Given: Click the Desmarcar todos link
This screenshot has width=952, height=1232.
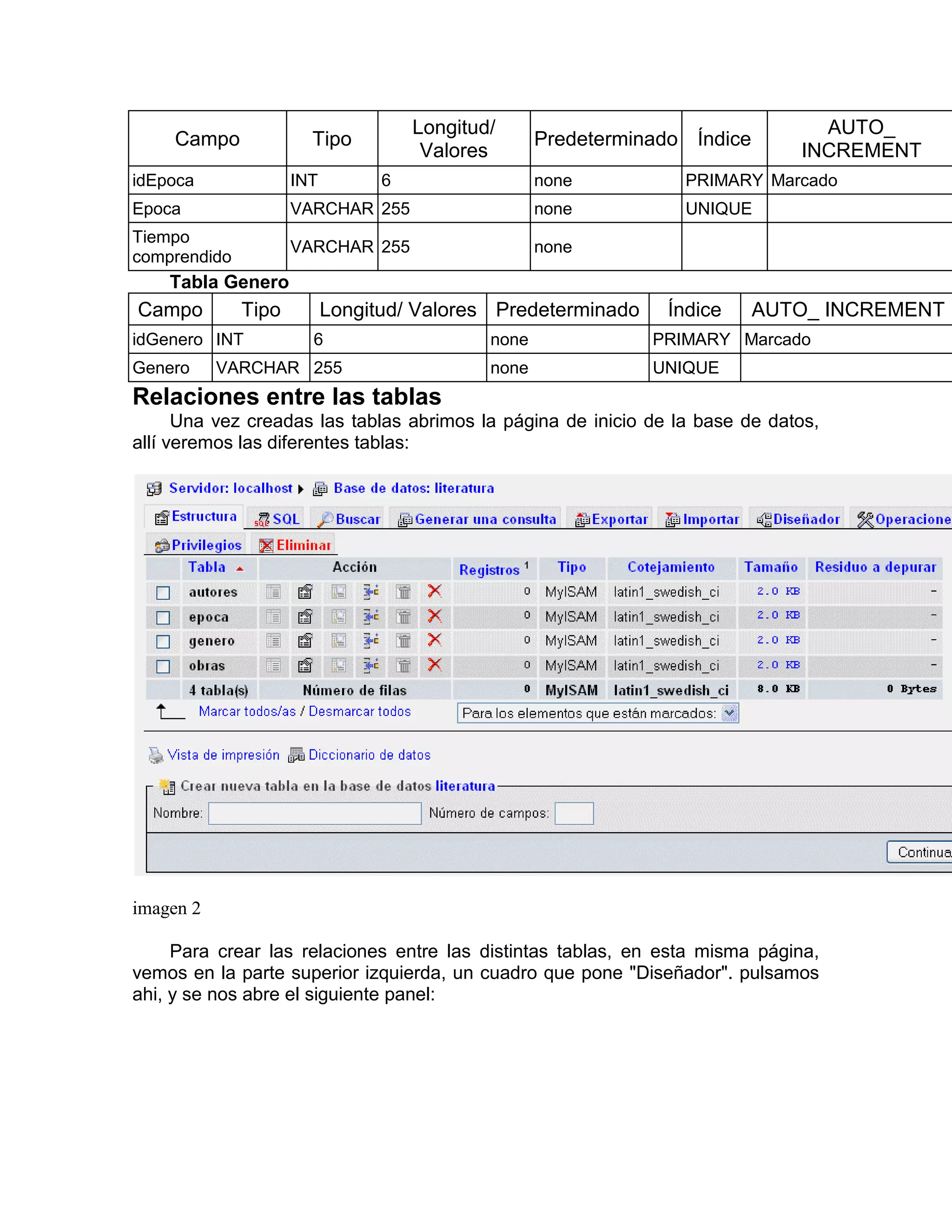Looking at the screenshot, I should [360, 711].
